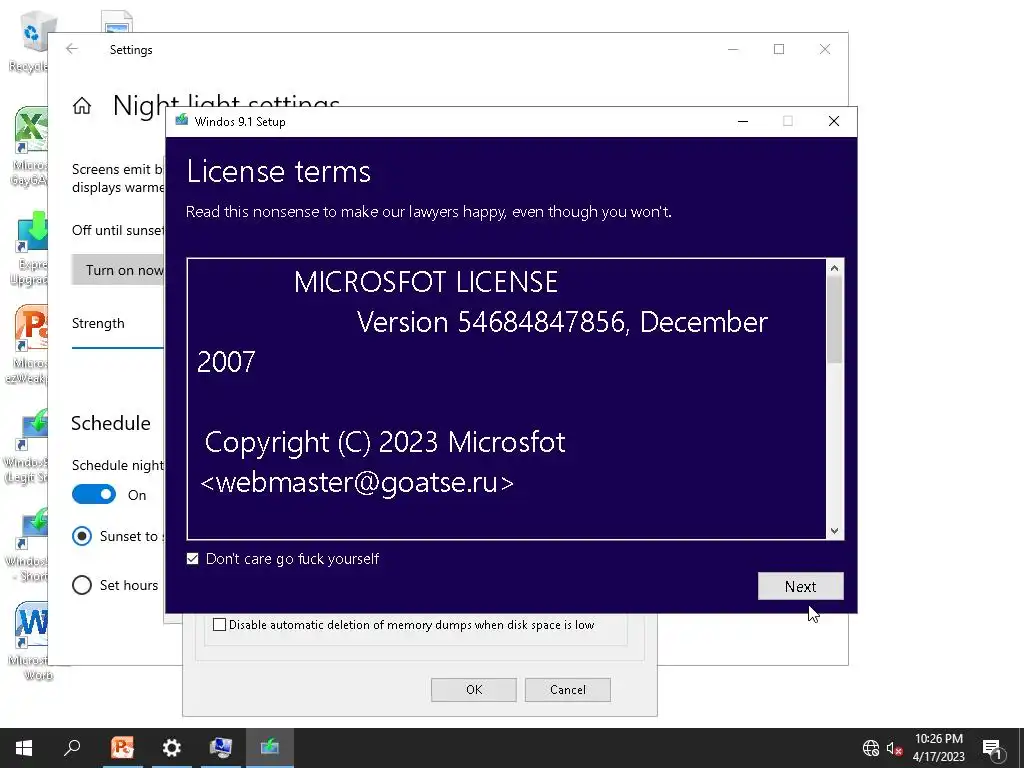The width and height of the screenshot is (1024, 768).
Task: Click the Strength slider track
Action: point(118,348)
